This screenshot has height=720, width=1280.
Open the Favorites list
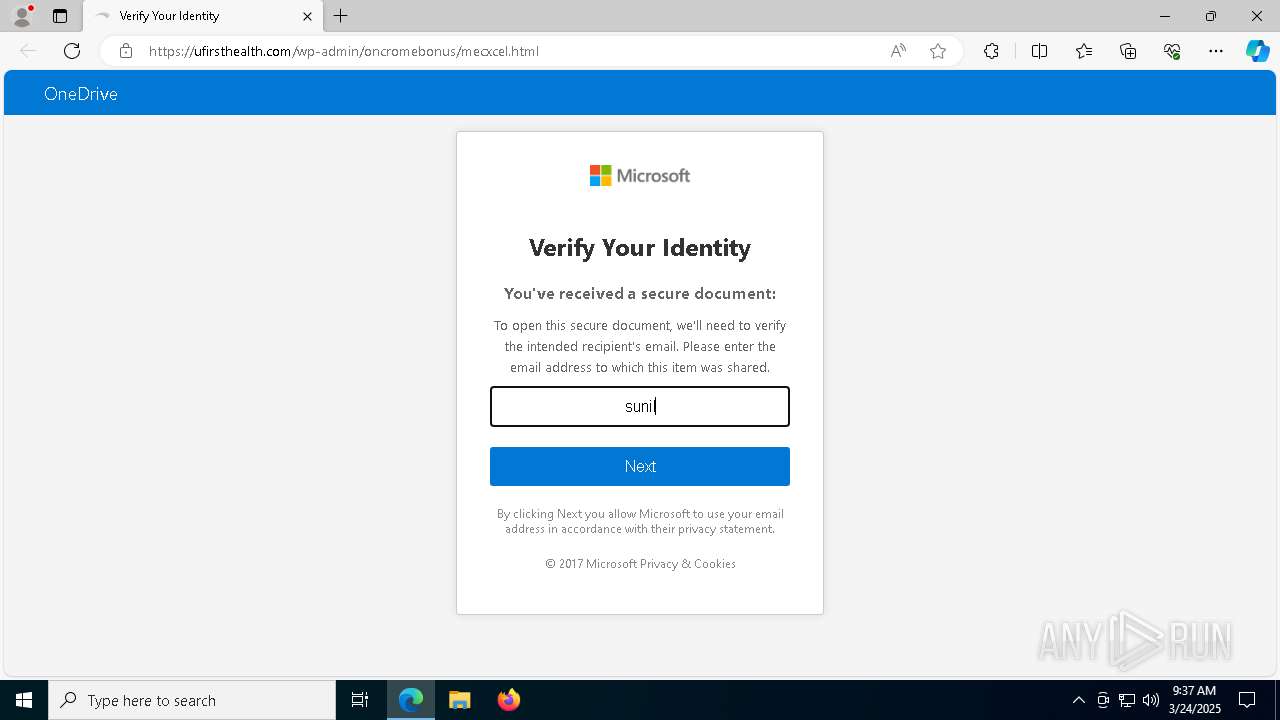(x=1084, y=51)
